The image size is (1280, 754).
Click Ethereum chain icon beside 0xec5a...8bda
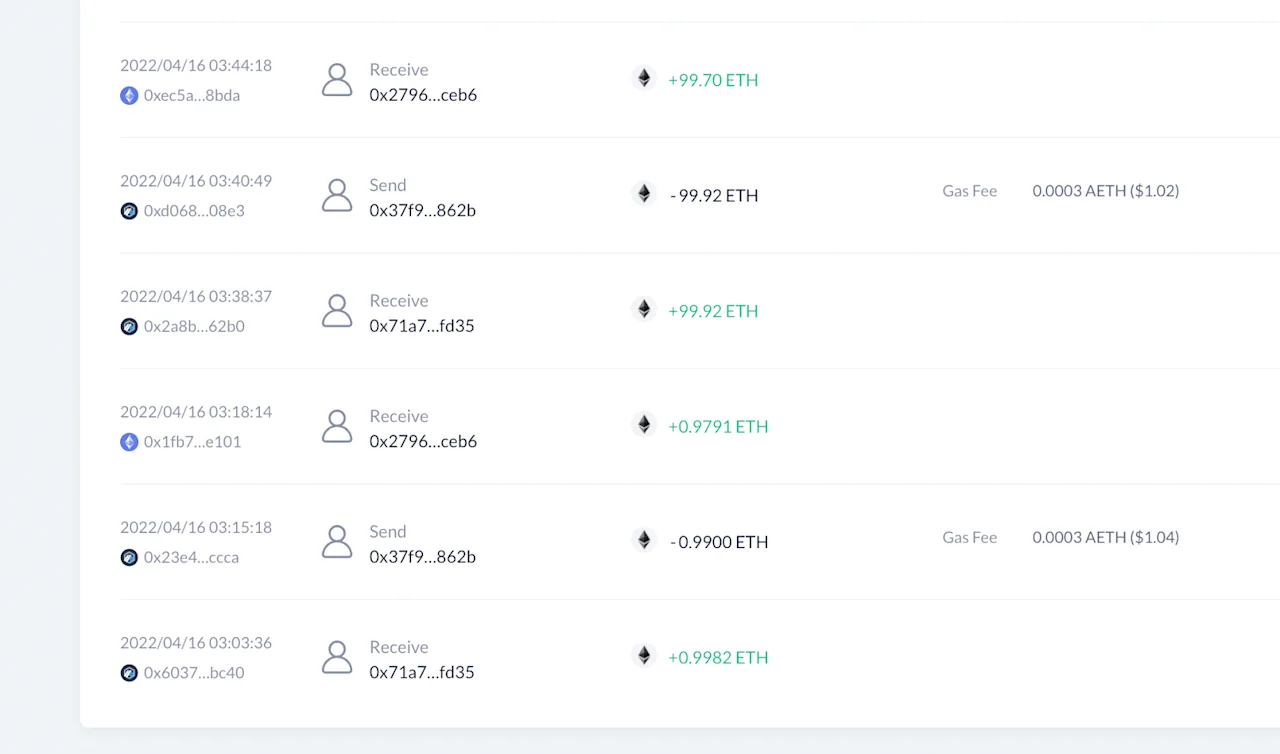(129, 96)
